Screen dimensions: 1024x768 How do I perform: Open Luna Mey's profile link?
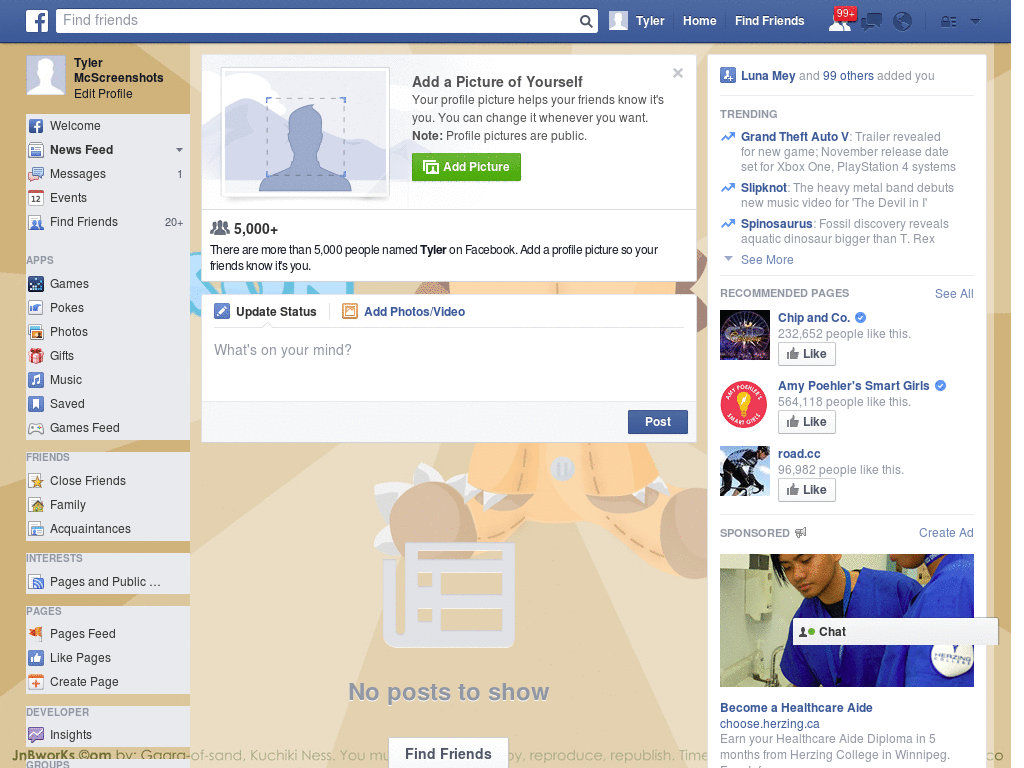click(768, 76)
